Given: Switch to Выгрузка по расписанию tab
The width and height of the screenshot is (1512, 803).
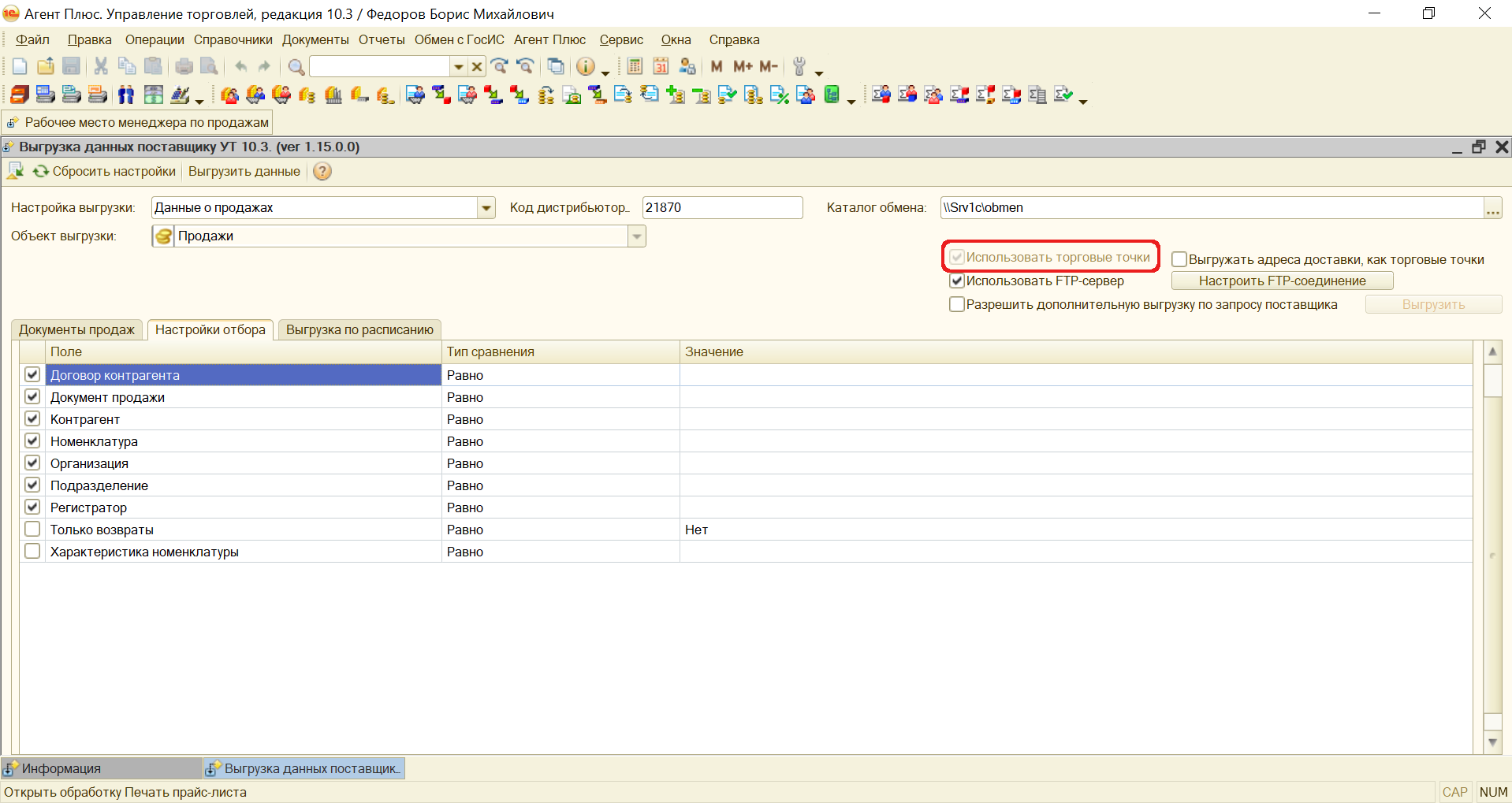Looking at the screenshot, I should click(x=359, y=330).
